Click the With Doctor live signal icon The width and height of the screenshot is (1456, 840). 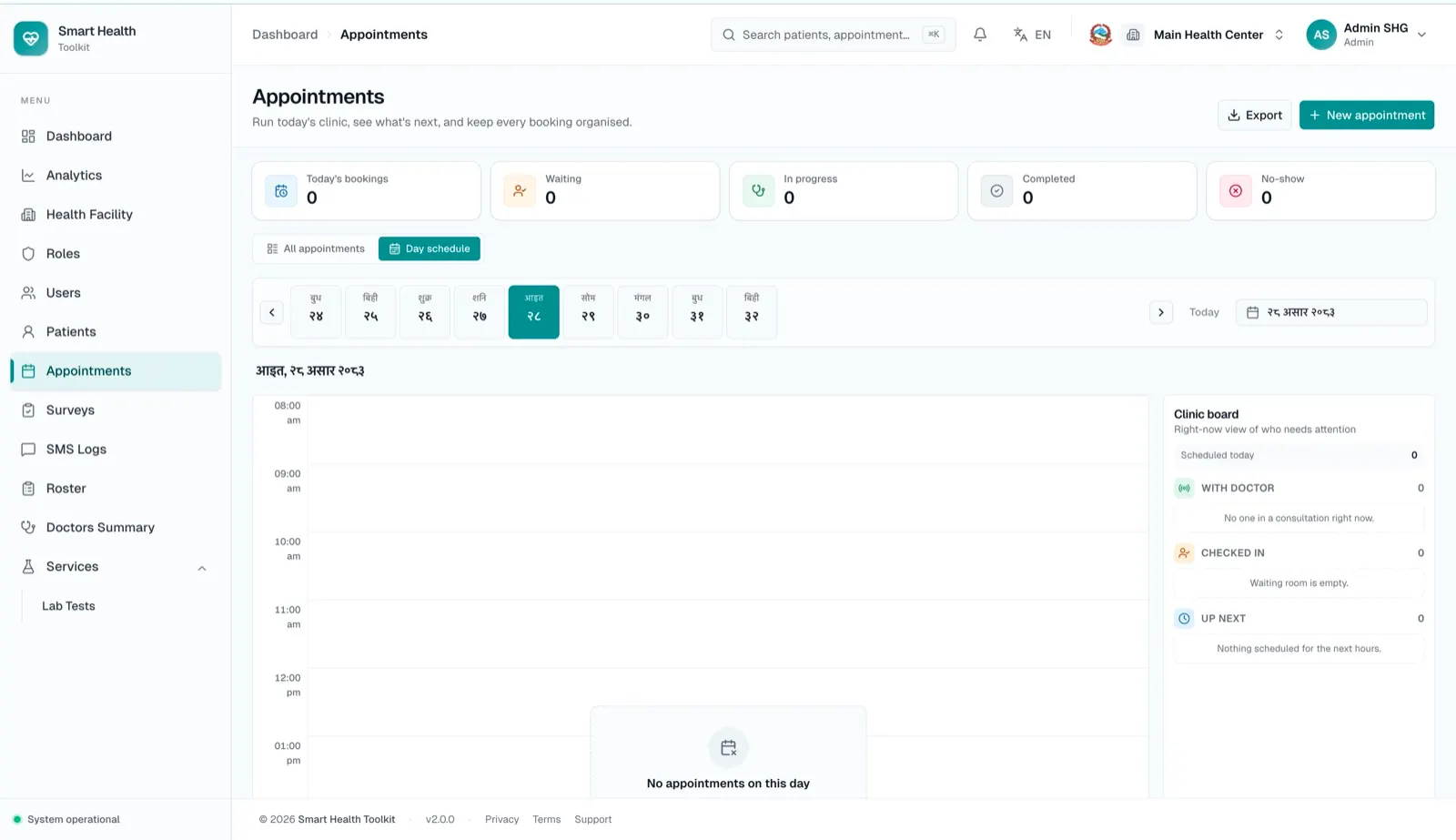coord(1184,488)
